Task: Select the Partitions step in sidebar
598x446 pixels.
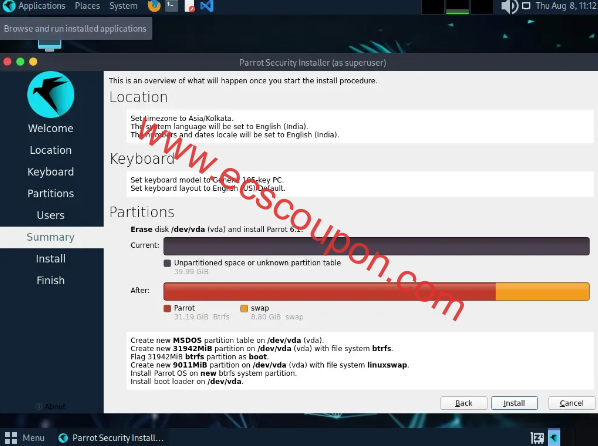Action: pos(51,193)
